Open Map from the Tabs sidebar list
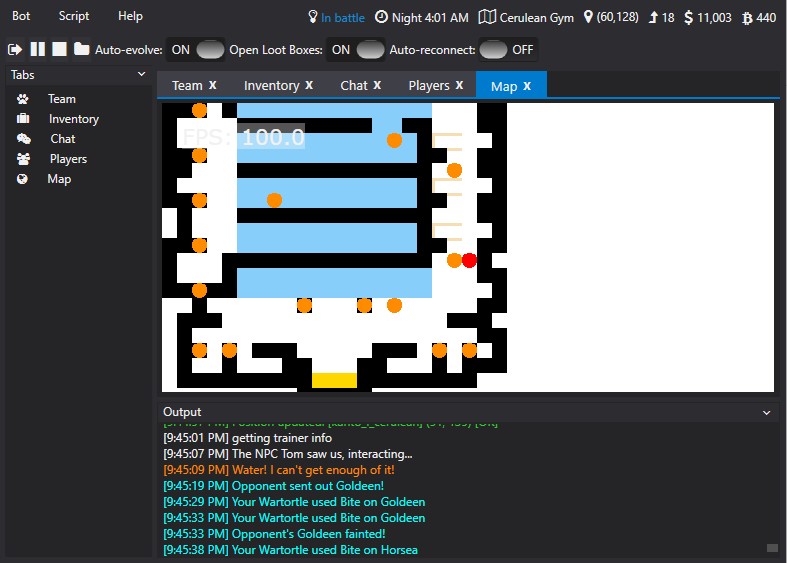The height and width of the screenshot is (563, 787). coord(59,179)
